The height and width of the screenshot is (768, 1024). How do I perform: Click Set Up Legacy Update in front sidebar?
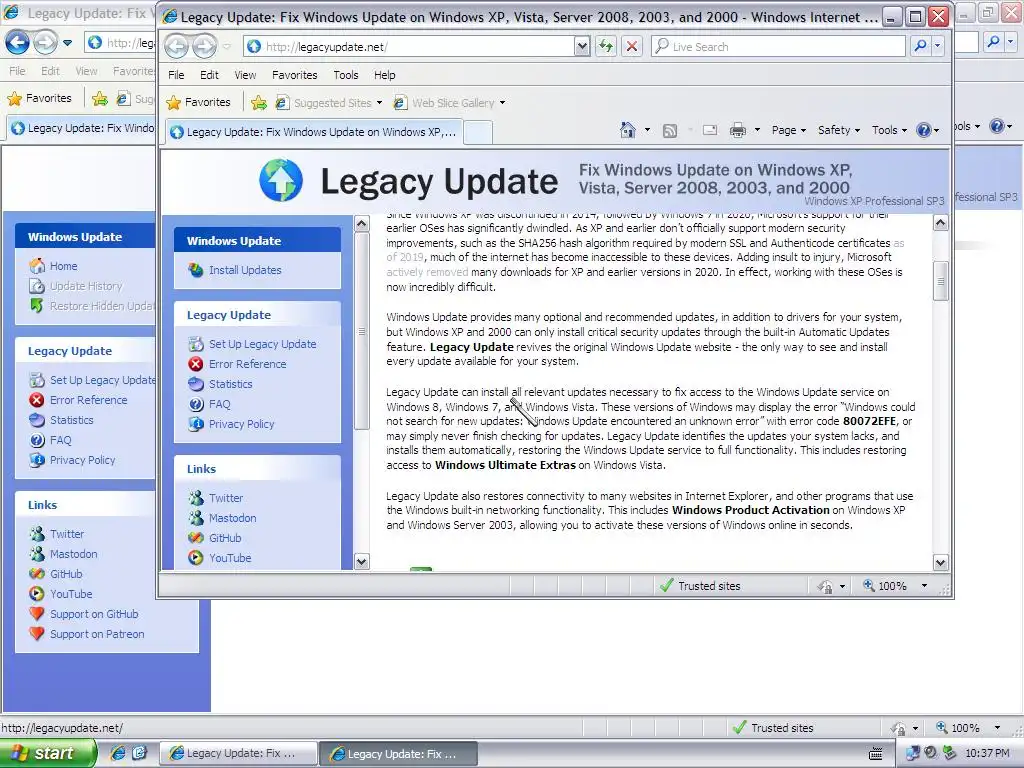(263, 344)
